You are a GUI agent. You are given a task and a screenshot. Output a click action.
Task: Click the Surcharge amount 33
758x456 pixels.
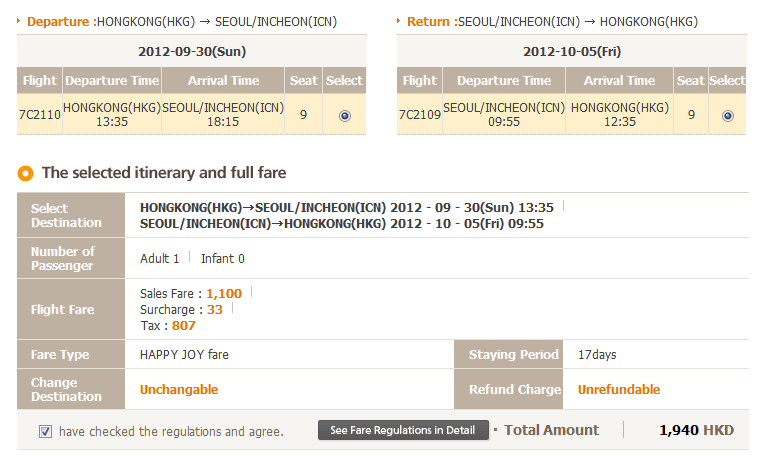[215, 309]
